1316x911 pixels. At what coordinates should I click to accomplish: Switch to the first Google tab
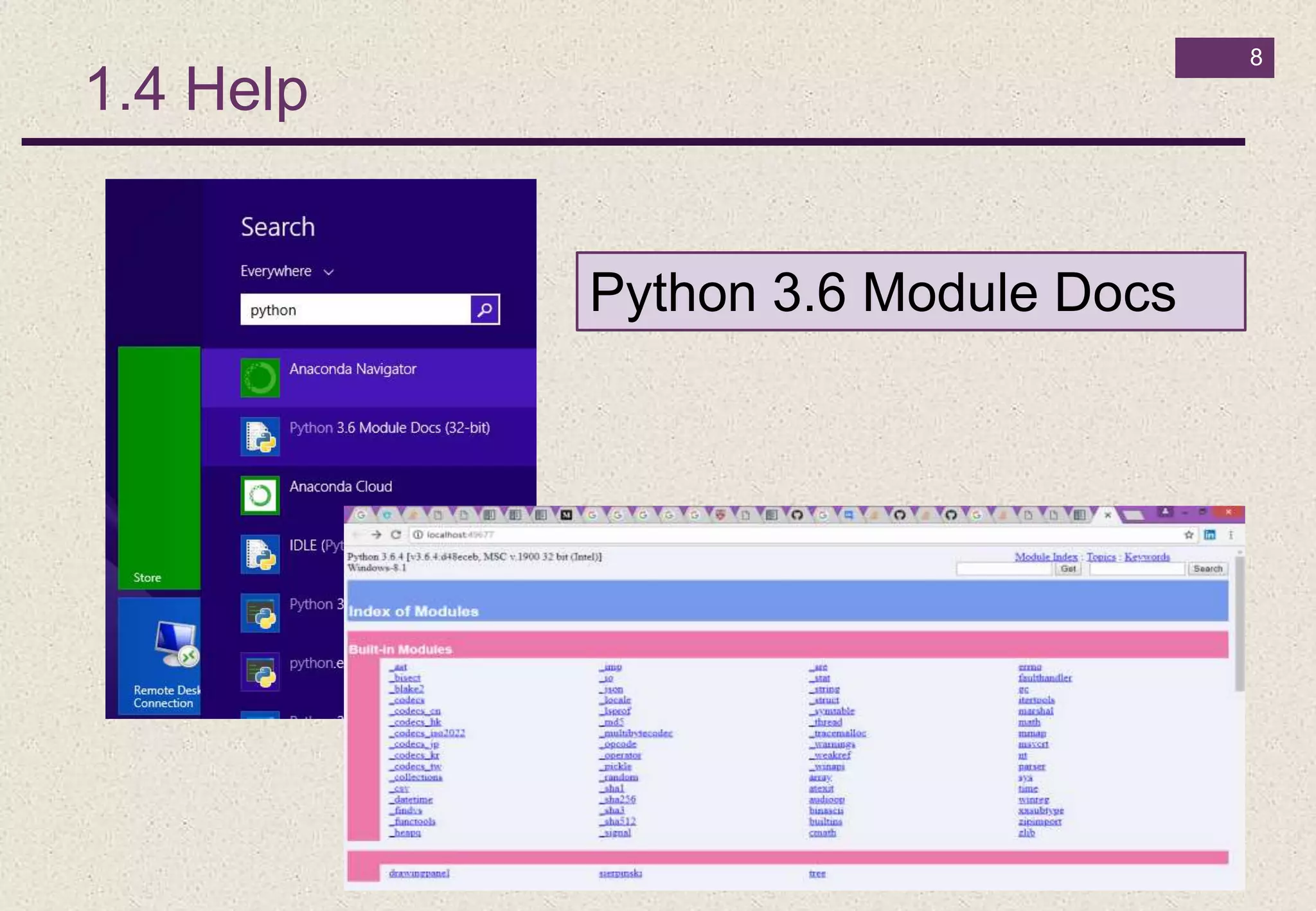361,515
